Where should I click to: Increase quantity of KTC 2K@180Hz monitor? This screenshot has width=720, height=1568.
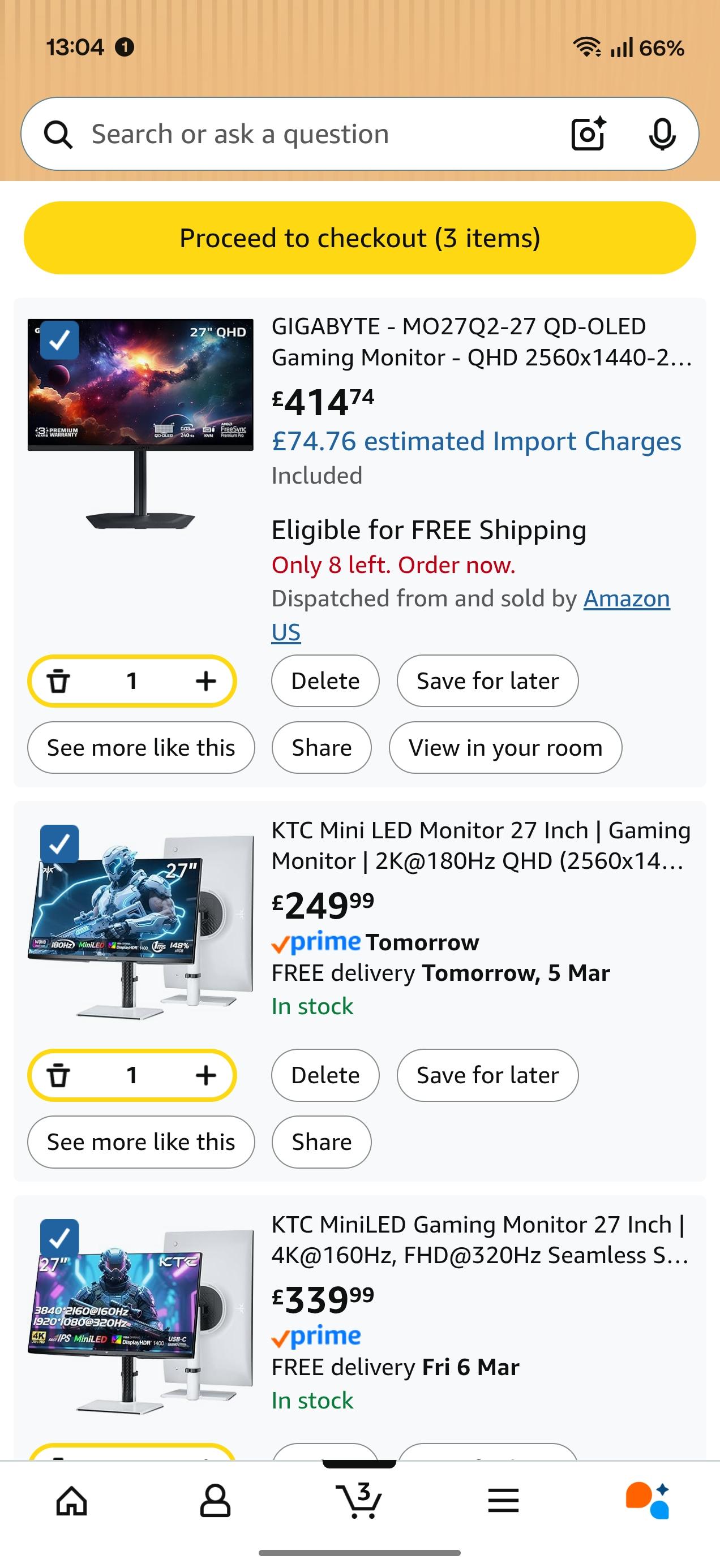[206, 1075]
